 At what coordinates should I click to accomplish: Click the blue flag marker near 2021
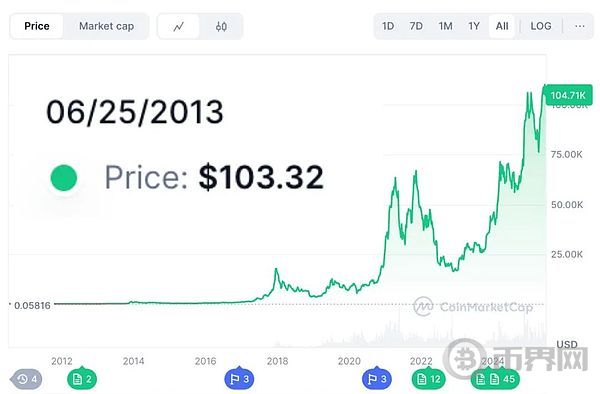tap(377, 379)
